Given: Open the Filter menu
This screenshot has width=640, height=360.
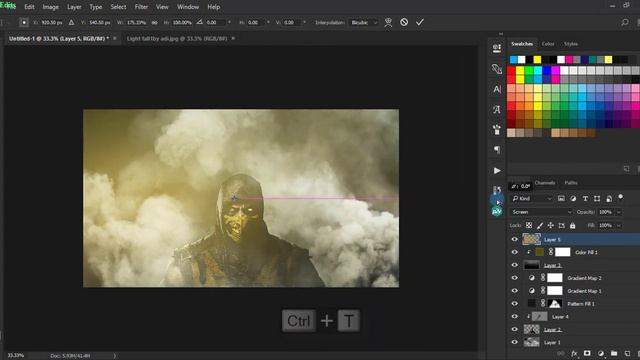Looking at the screenshot, I should [141, 7].
